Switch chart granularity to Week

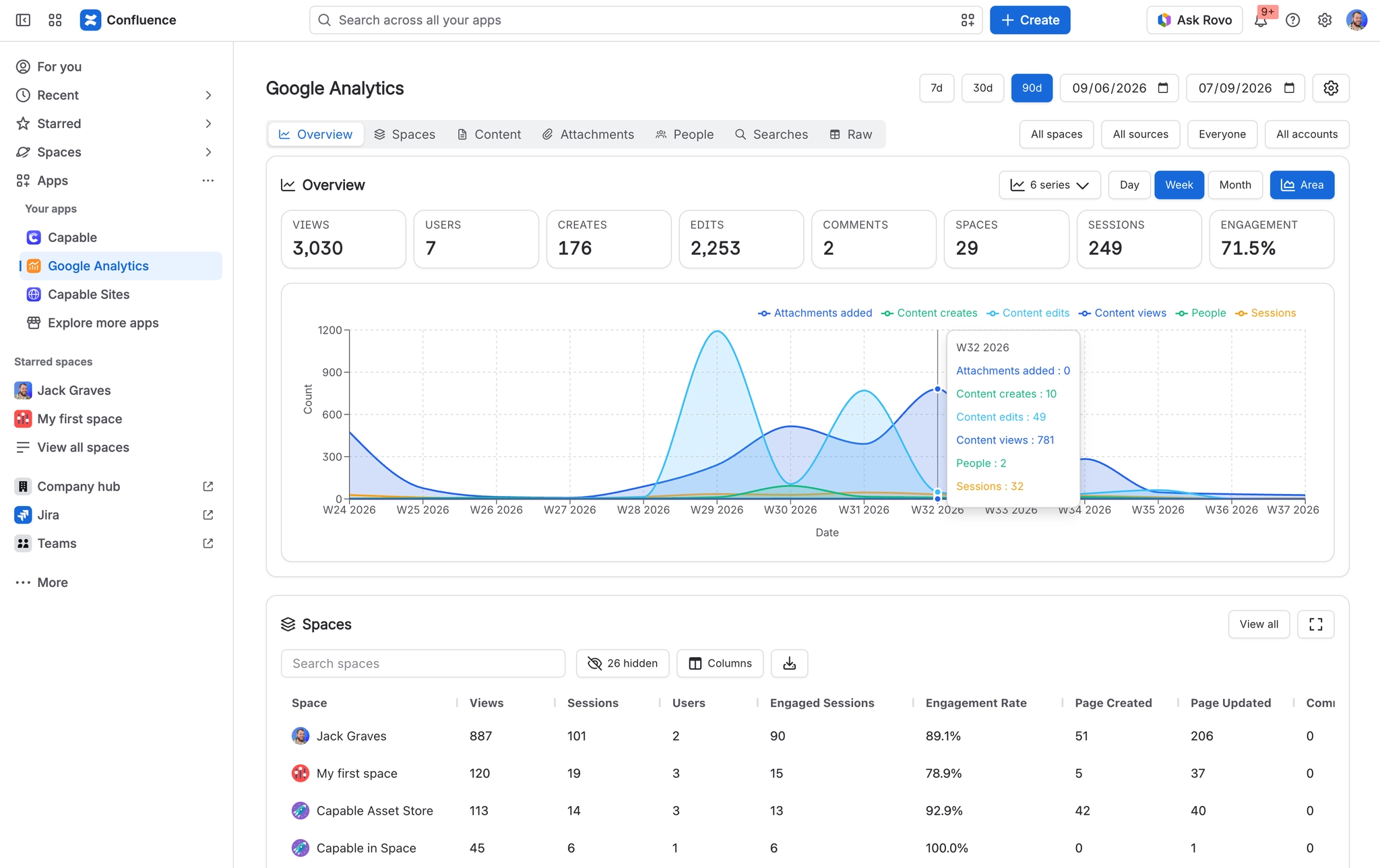click(x=1179, y=185)
